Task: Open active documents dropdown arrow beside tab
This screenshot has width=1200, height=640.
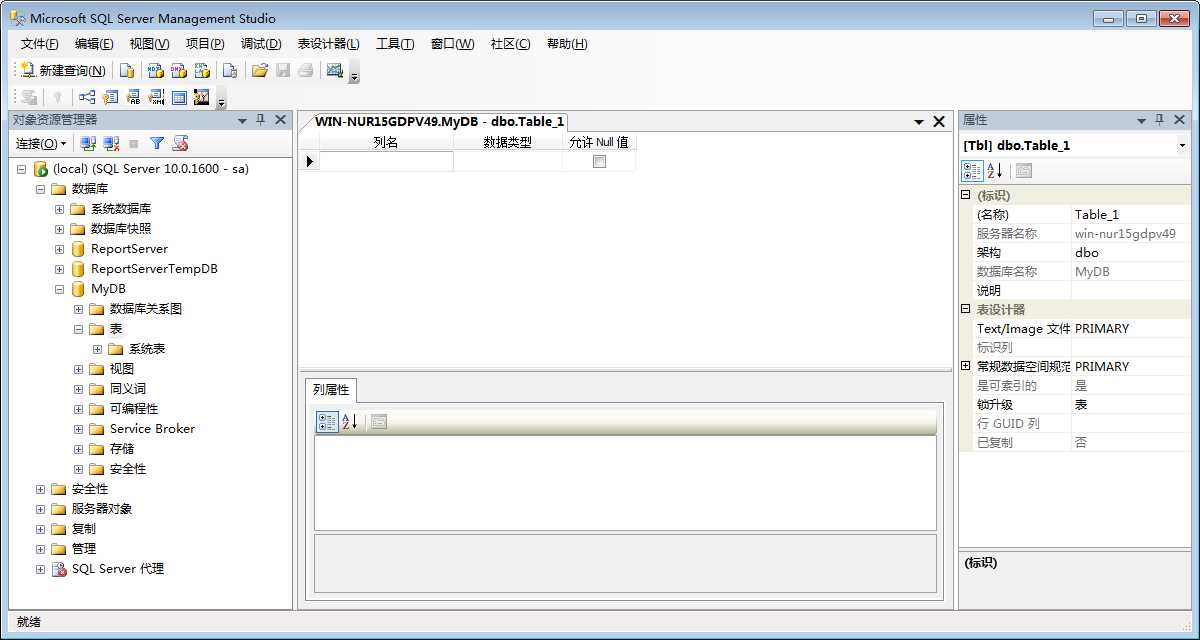Action: click(919, 122)
